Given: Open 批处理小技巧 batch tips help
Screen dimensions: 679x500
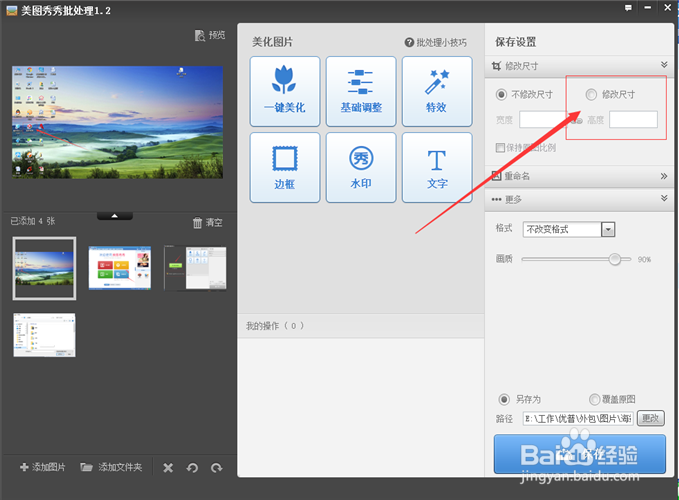Looking at the screenshot, I should (436, 42).
